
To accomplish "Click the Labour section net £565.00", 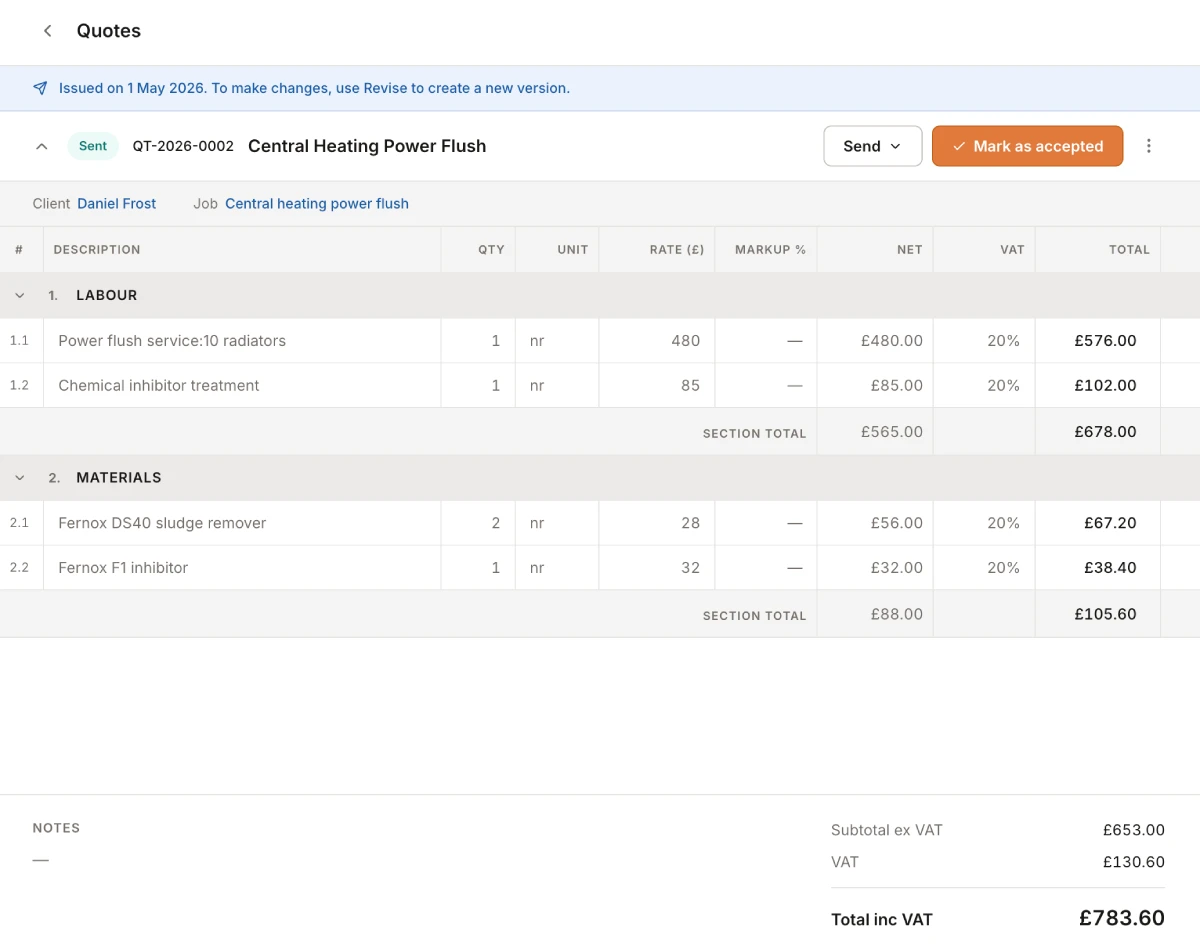I will pyautogui.click(x=892, y=432).
